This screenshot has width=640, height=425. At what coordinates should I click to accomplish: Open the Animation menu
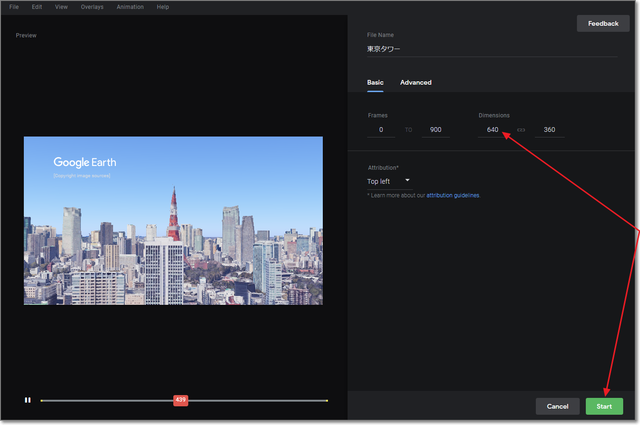[x=130, y=7]
